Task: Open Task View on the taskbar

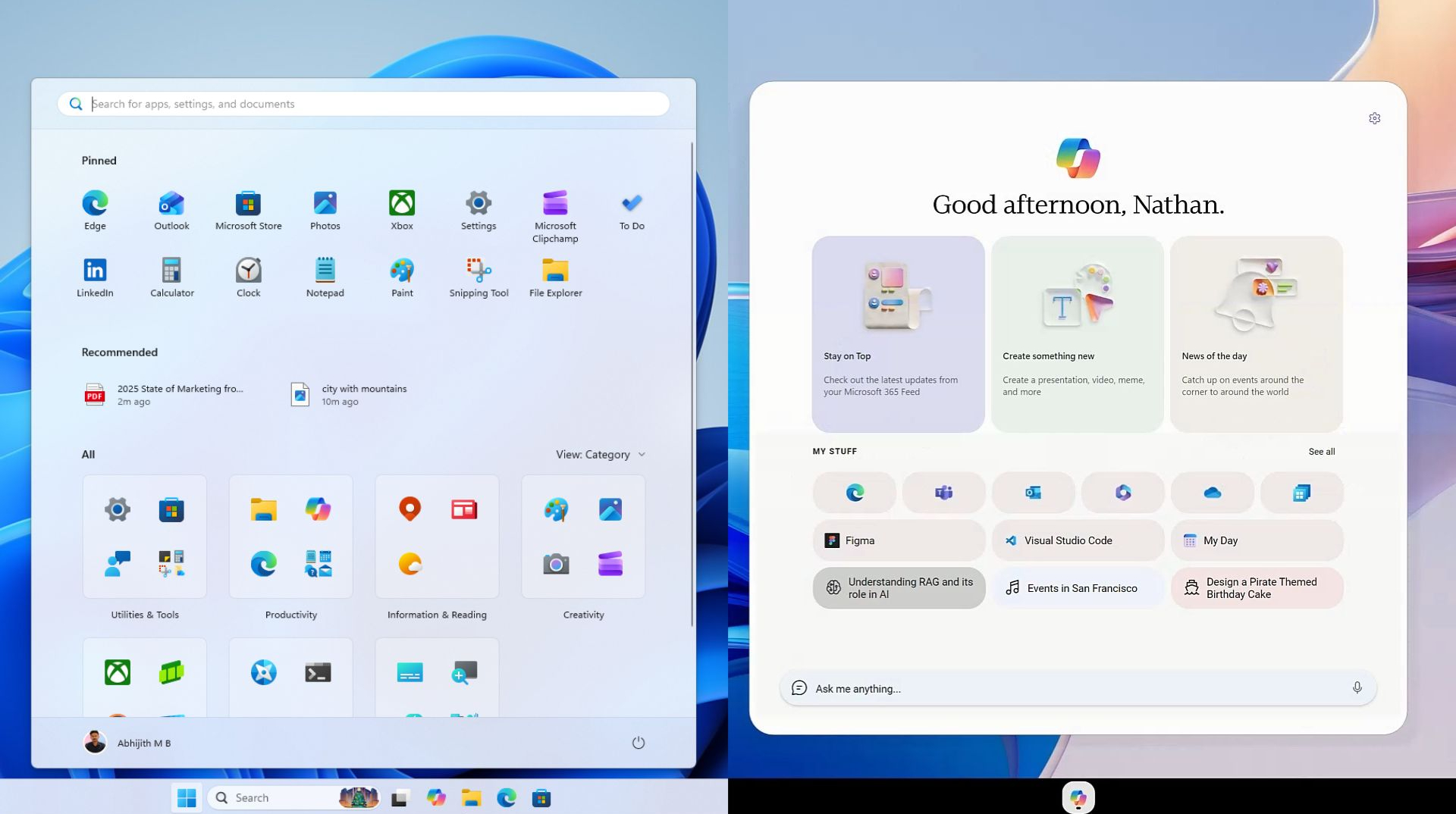Action: tap(400, 797)
